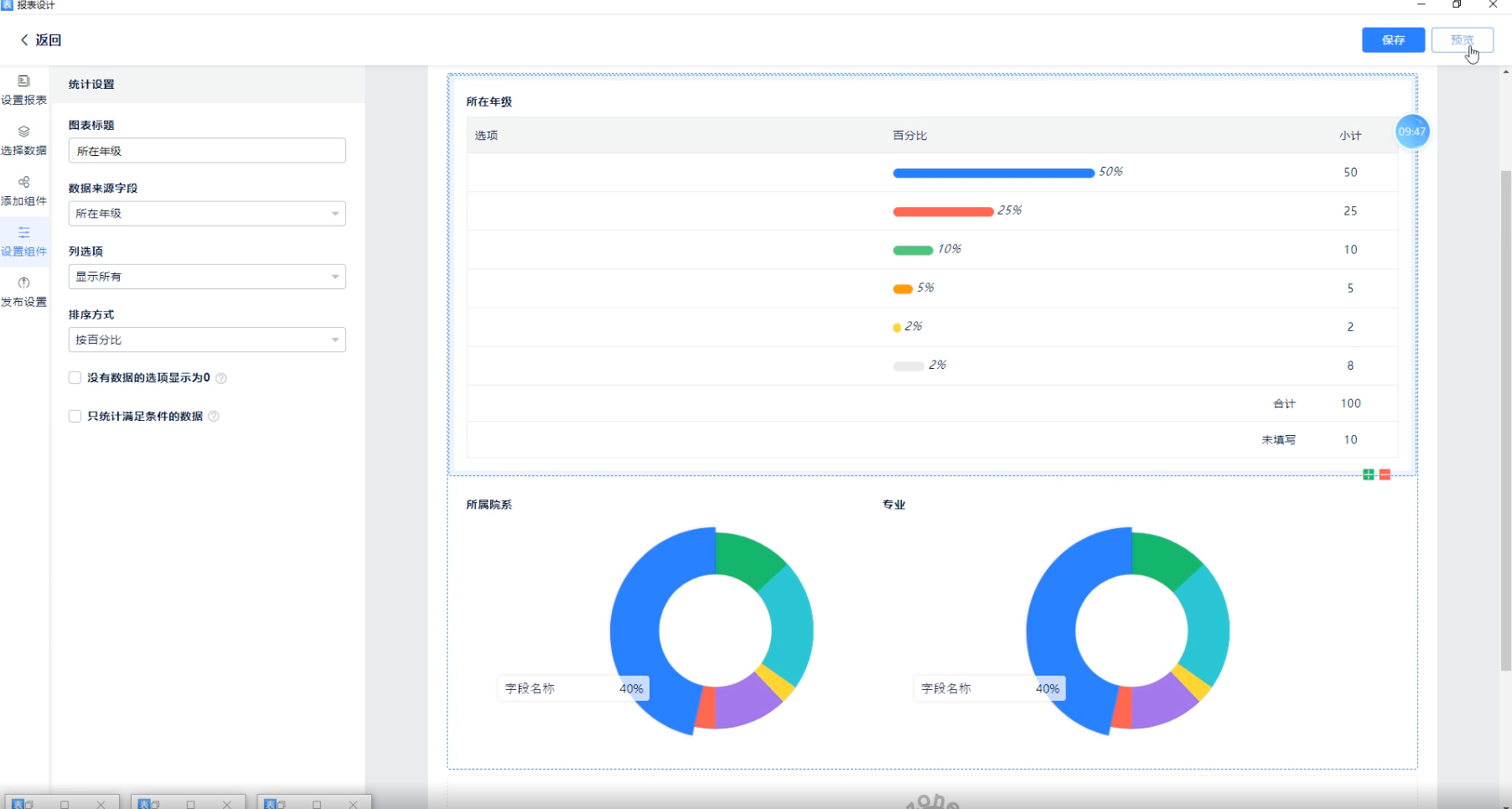Select the 设置组件 sidebar section
This screenshot has width=1512, height=809.
23,241
